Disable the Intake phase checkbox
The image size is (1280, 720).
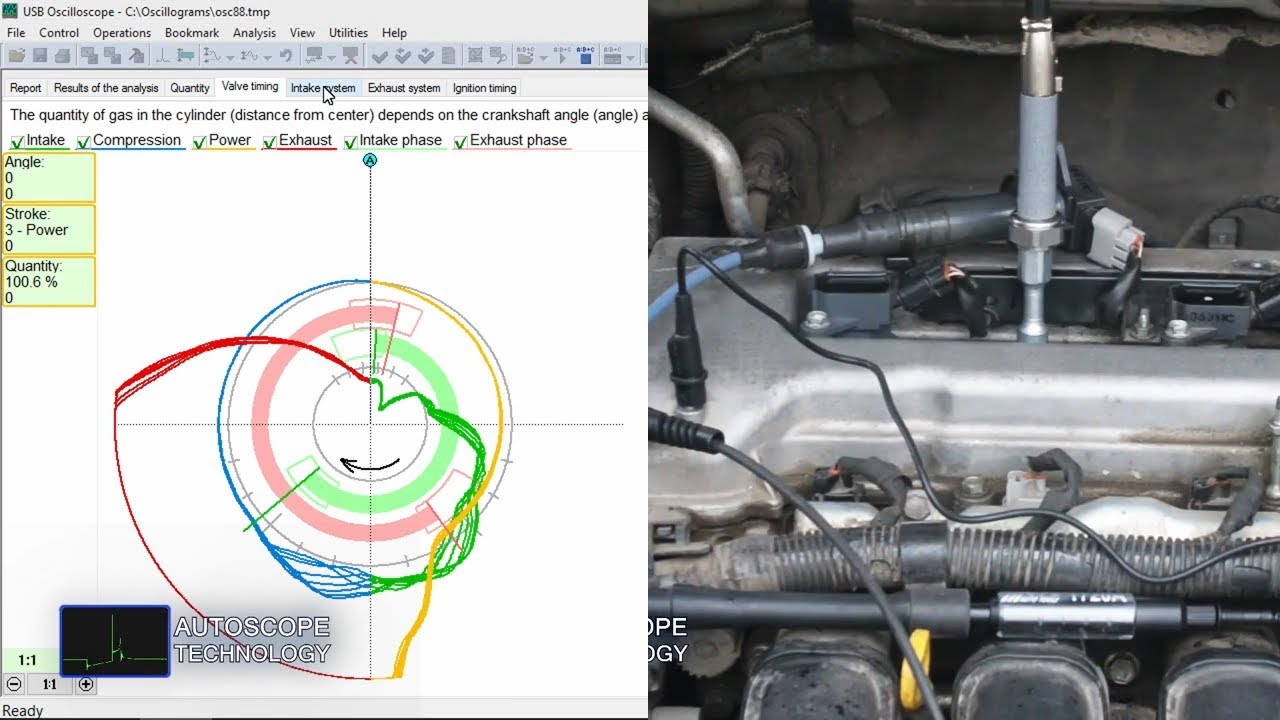(x=350, y=142)
